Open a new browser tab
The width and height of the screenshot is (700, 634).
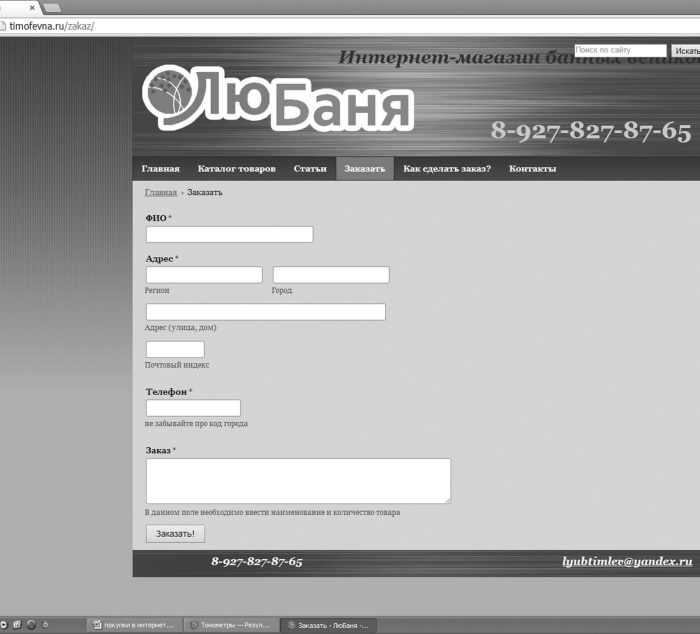click(52, 8)
